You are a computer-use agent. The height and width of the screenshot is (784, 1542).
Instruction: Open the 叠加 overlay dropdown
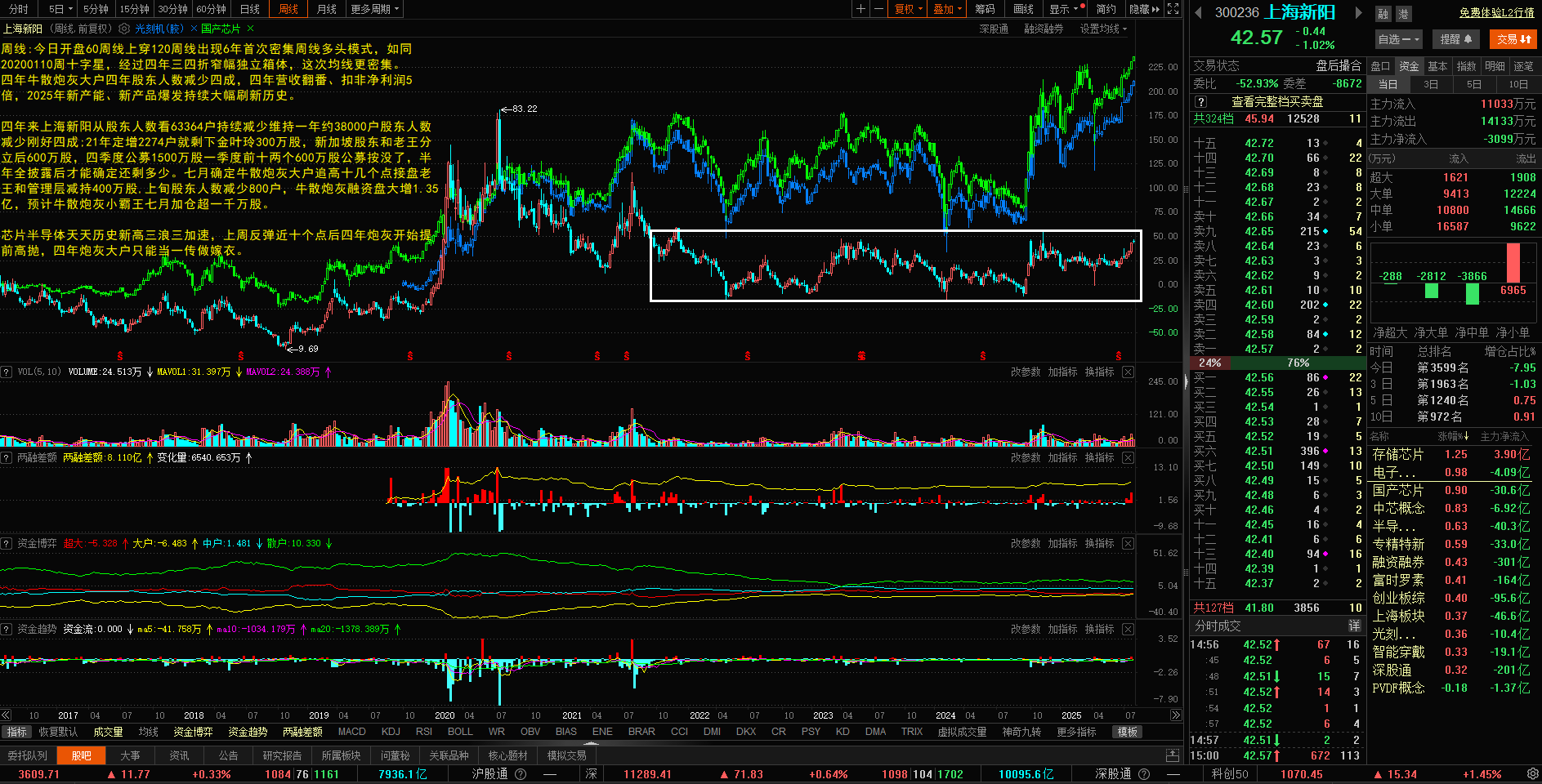[x=948, y=9]
